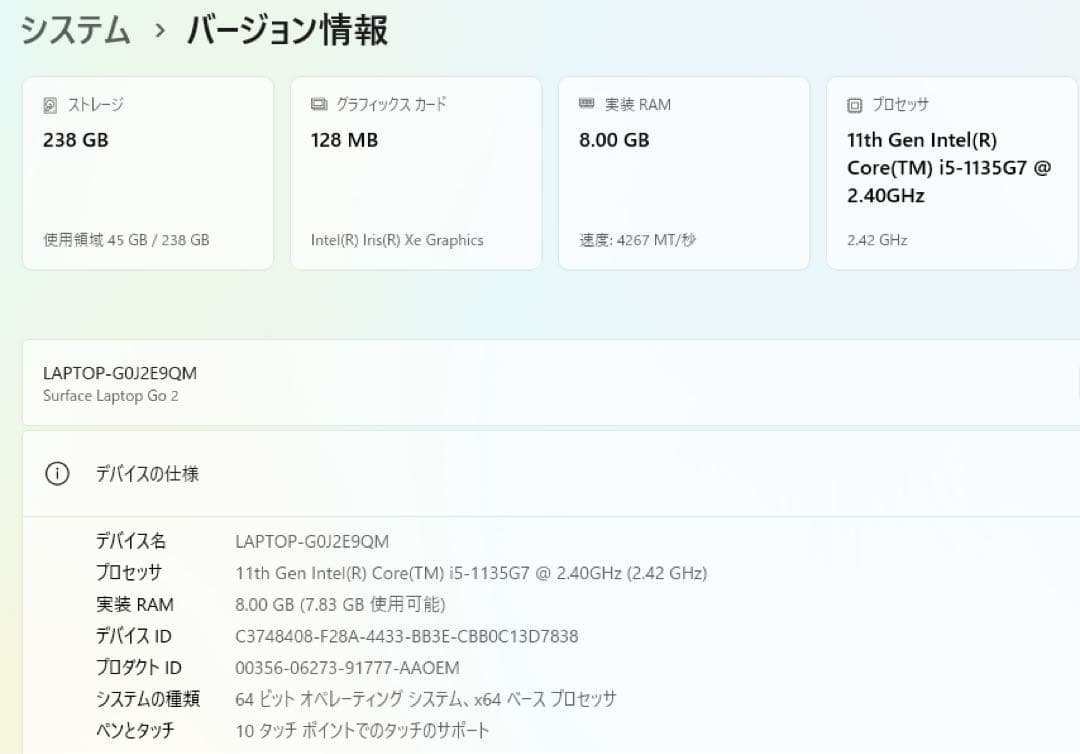The height and width of the screenshot is (754, 1080).
Task: Select the RAM card showing 8.00 GB
Action: (x=684, y=172)
